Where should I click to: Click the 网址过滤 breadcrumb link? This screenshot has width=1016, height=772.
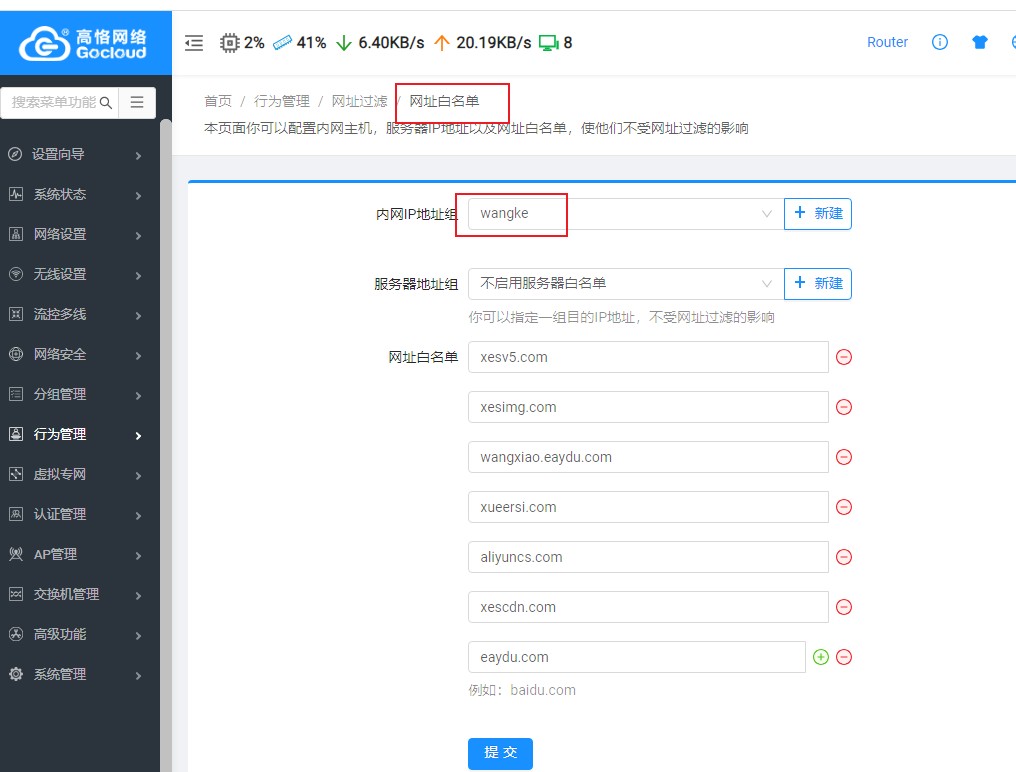coord(359,101)
